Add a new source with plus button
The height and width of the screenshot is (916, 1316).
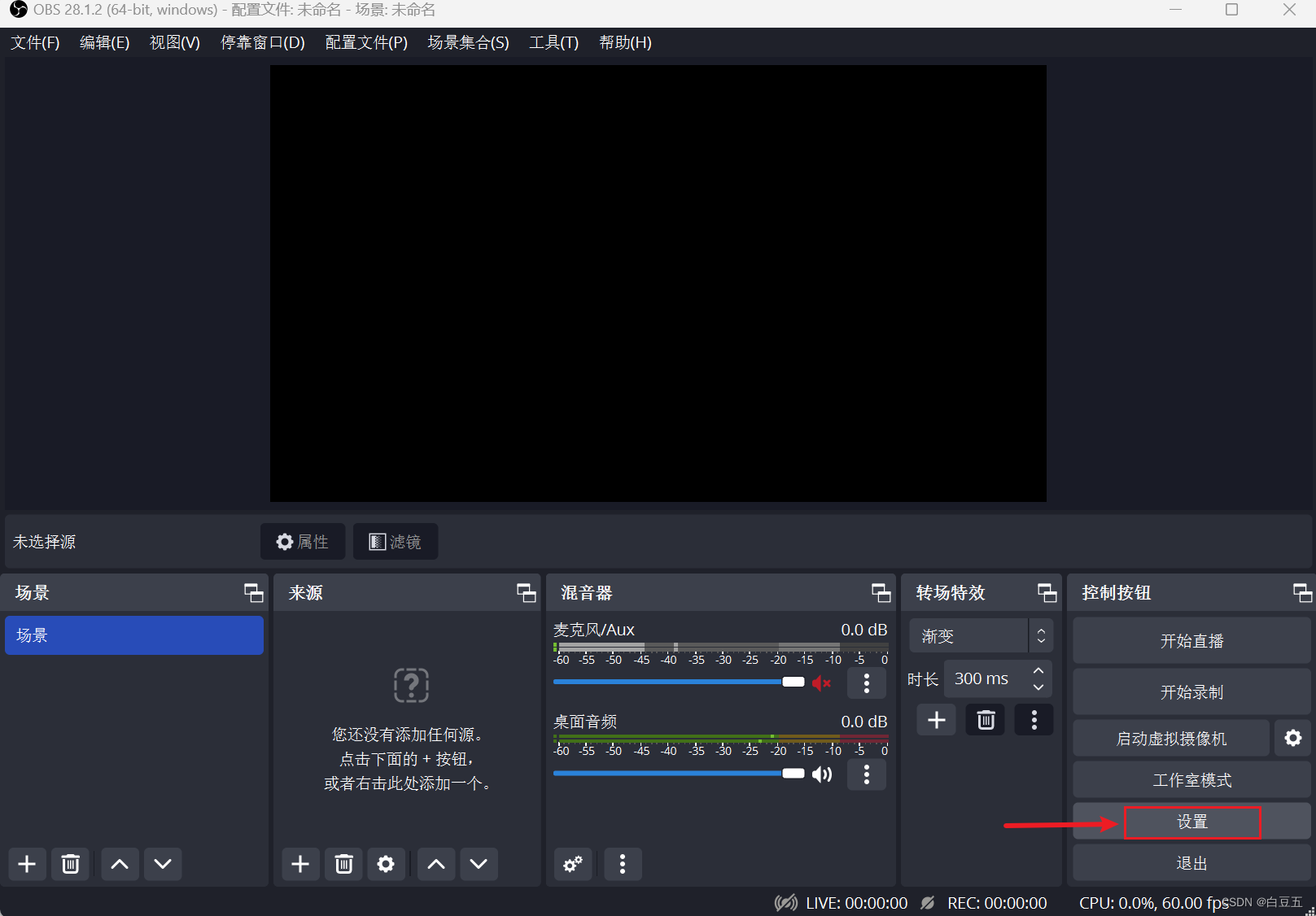300,864
